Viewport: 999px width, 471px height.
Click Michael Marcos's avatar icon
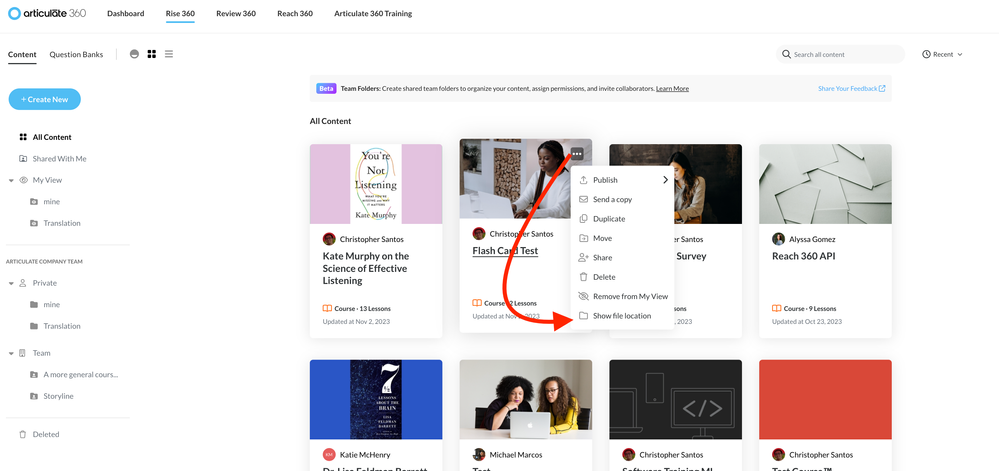pos(479,454)
